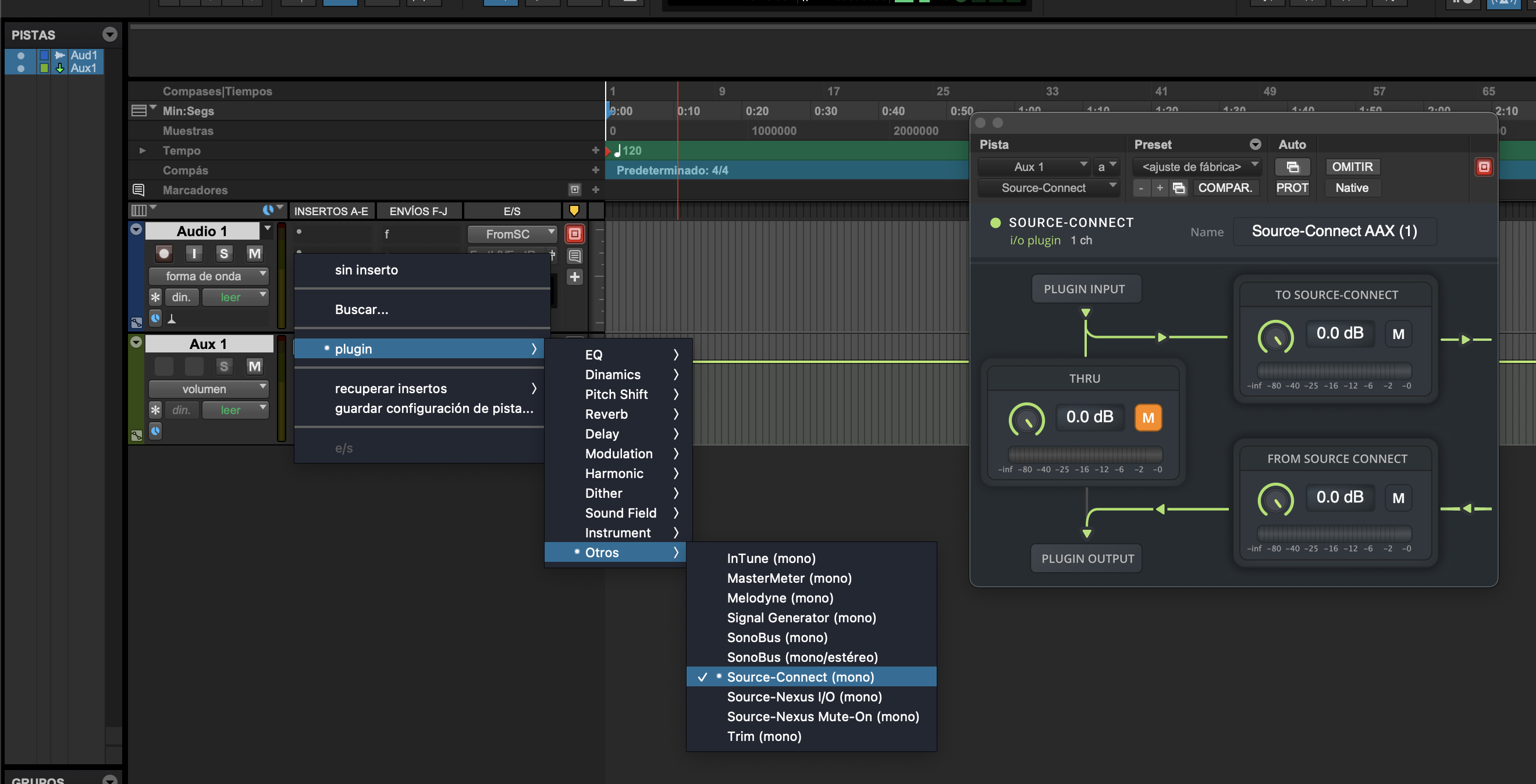
Task: Click the COMPAR. button
Action: click(x=1224, y=188)
